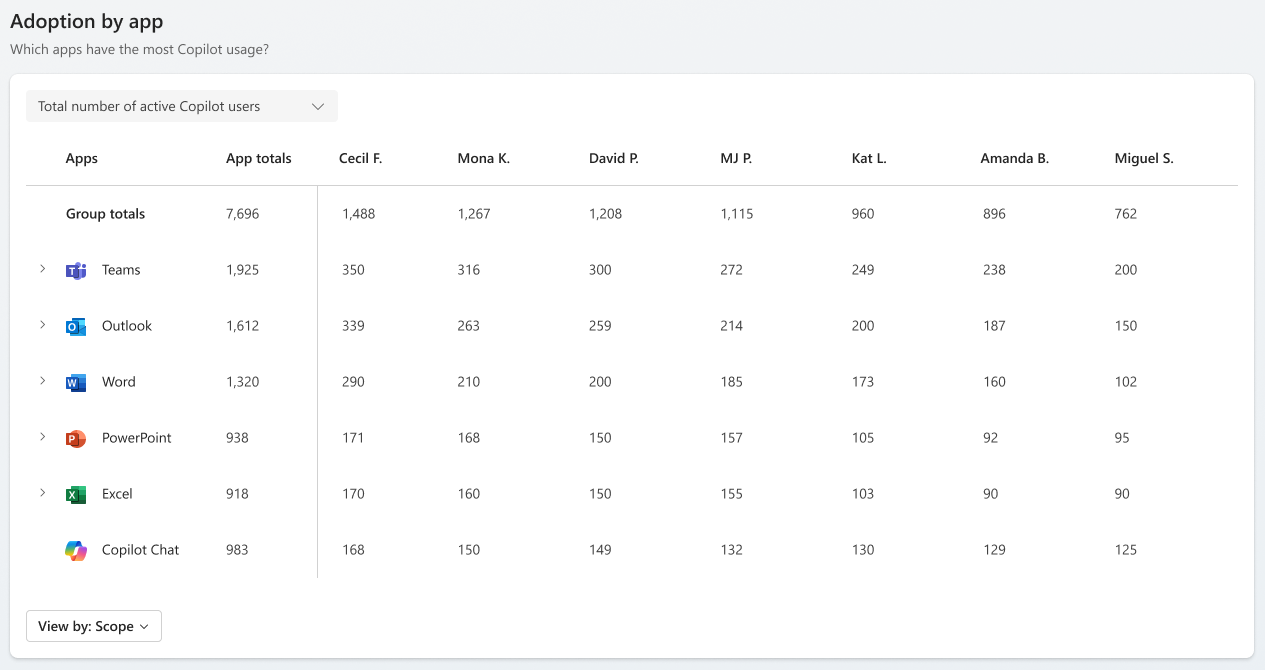
Task: Click the Teams app icon
Action: [x=76, y=270]
